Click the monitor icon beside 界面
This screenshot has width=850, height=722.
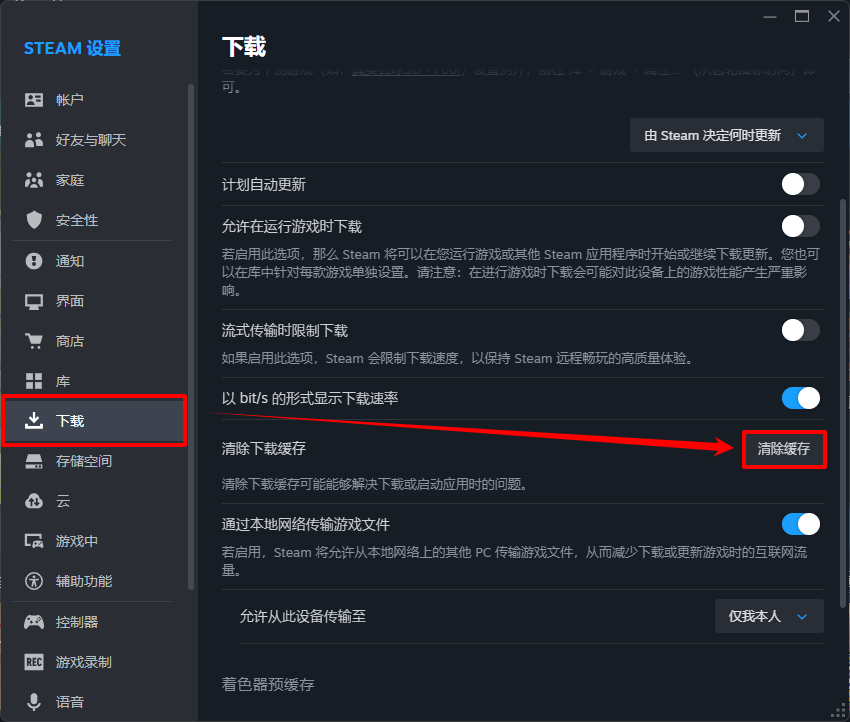[34, 301]
